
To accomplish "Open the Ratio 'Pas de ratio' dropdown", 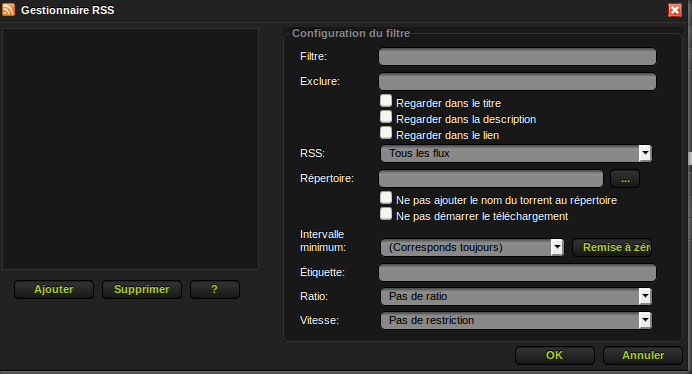I will [x=516, y=296].
